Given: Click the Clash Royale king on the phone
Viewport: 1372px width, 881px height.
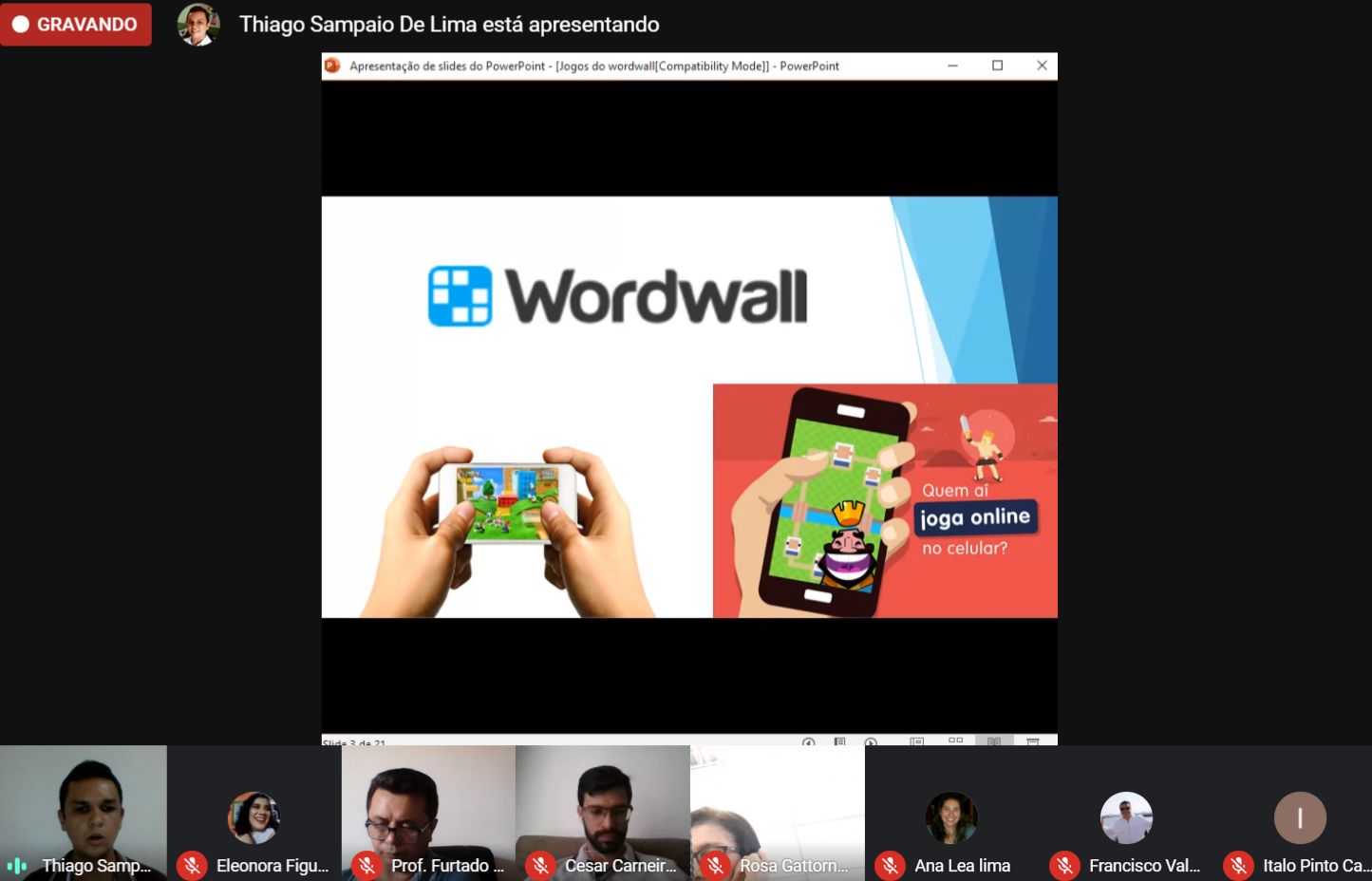Looking at the screenshot, I should pos(847,548).
